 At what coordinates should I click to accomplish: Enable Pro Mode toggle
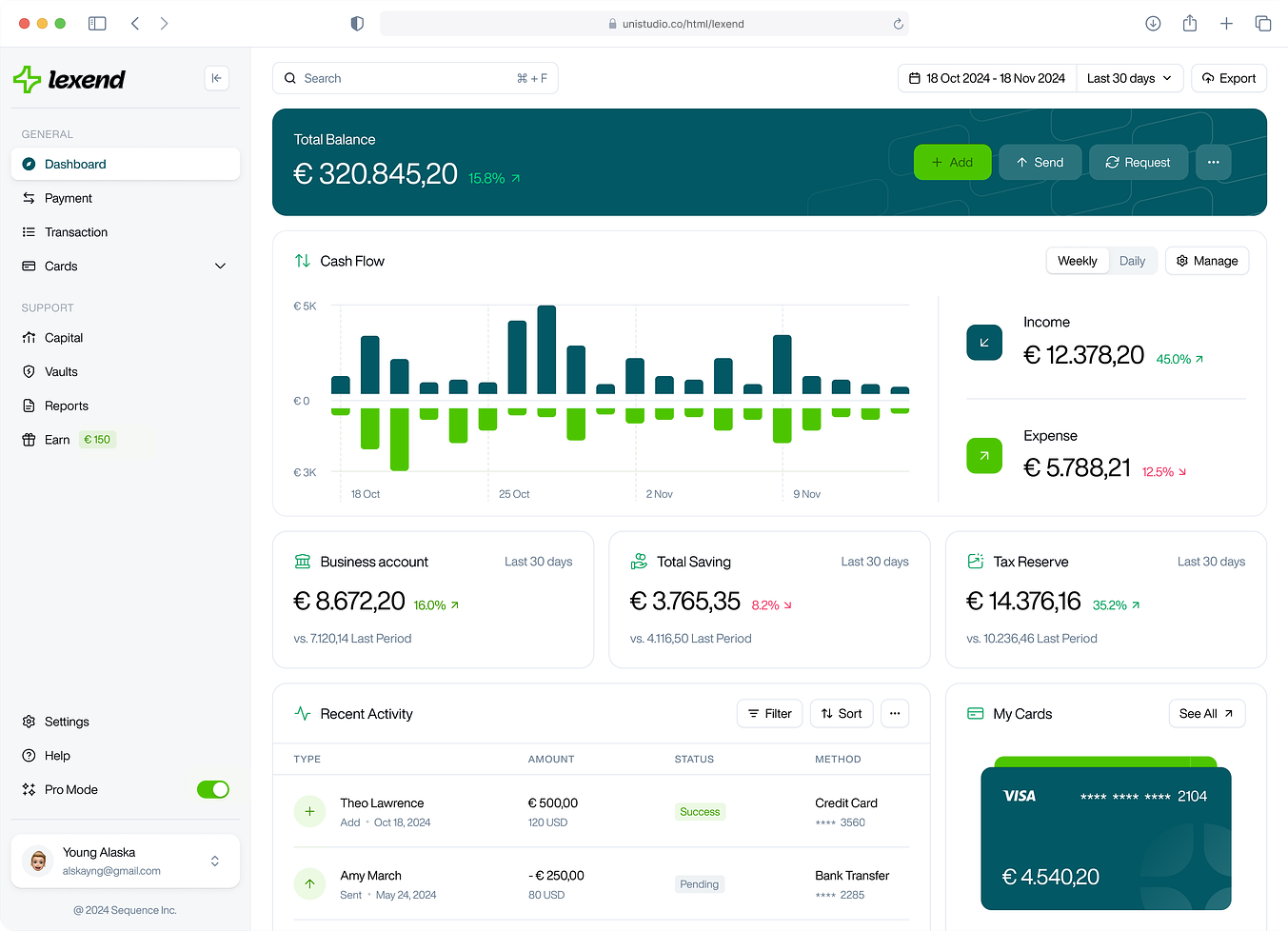tap(213, 789)
